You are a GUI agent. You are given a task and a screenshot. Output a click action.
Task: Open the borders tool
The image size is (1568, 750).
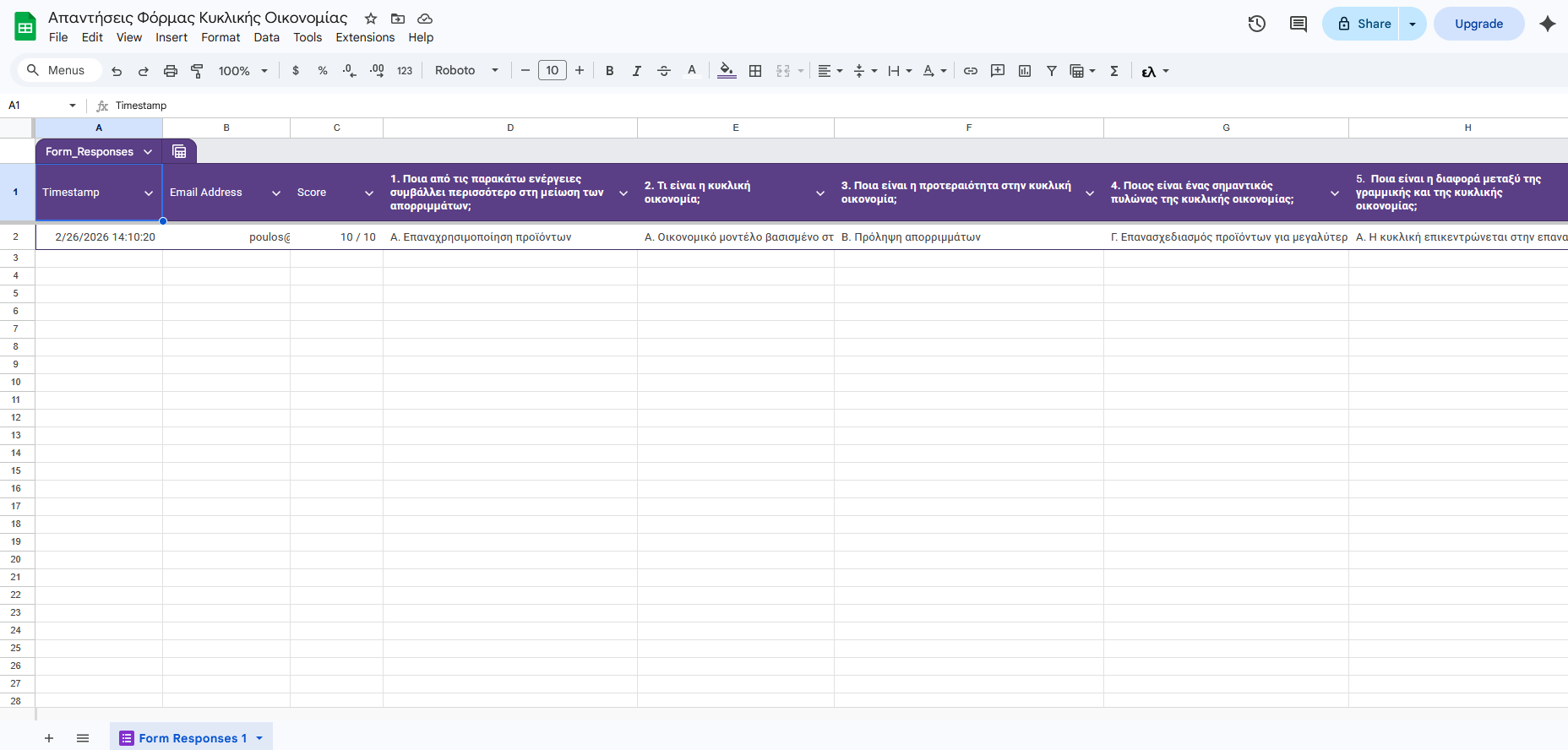[x=755, y=71]
